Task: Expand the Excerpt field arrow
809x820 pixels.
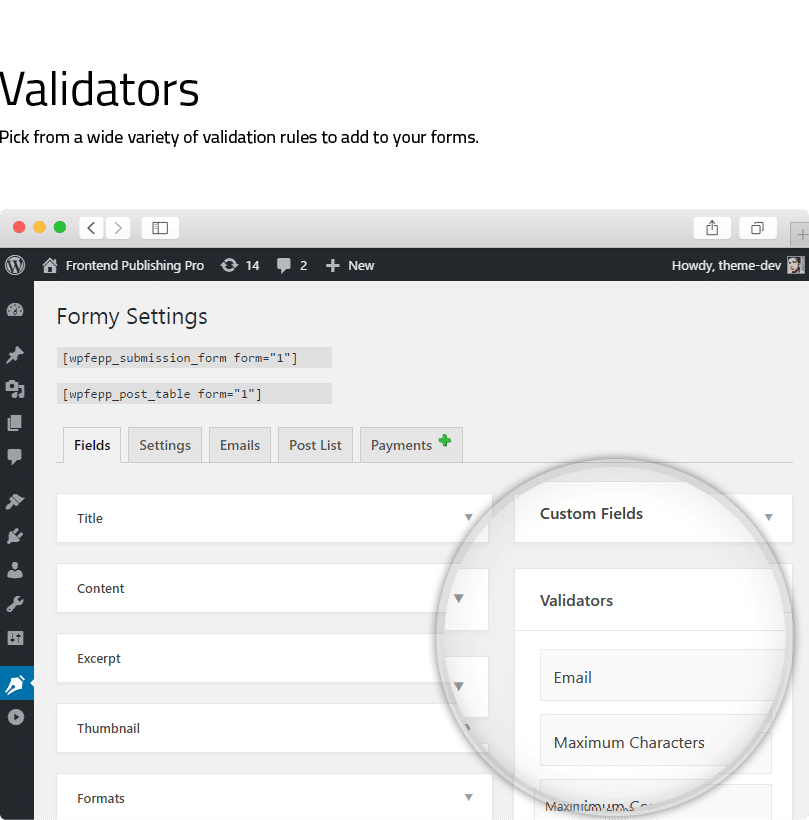Action: coord(459,686)
